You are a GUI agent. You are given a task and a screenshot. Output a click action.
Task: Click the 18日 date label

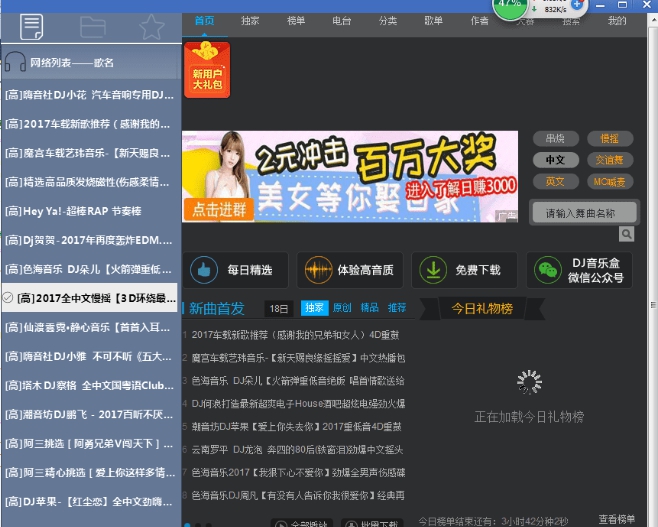pyautogui.click(x=279, y=309)
